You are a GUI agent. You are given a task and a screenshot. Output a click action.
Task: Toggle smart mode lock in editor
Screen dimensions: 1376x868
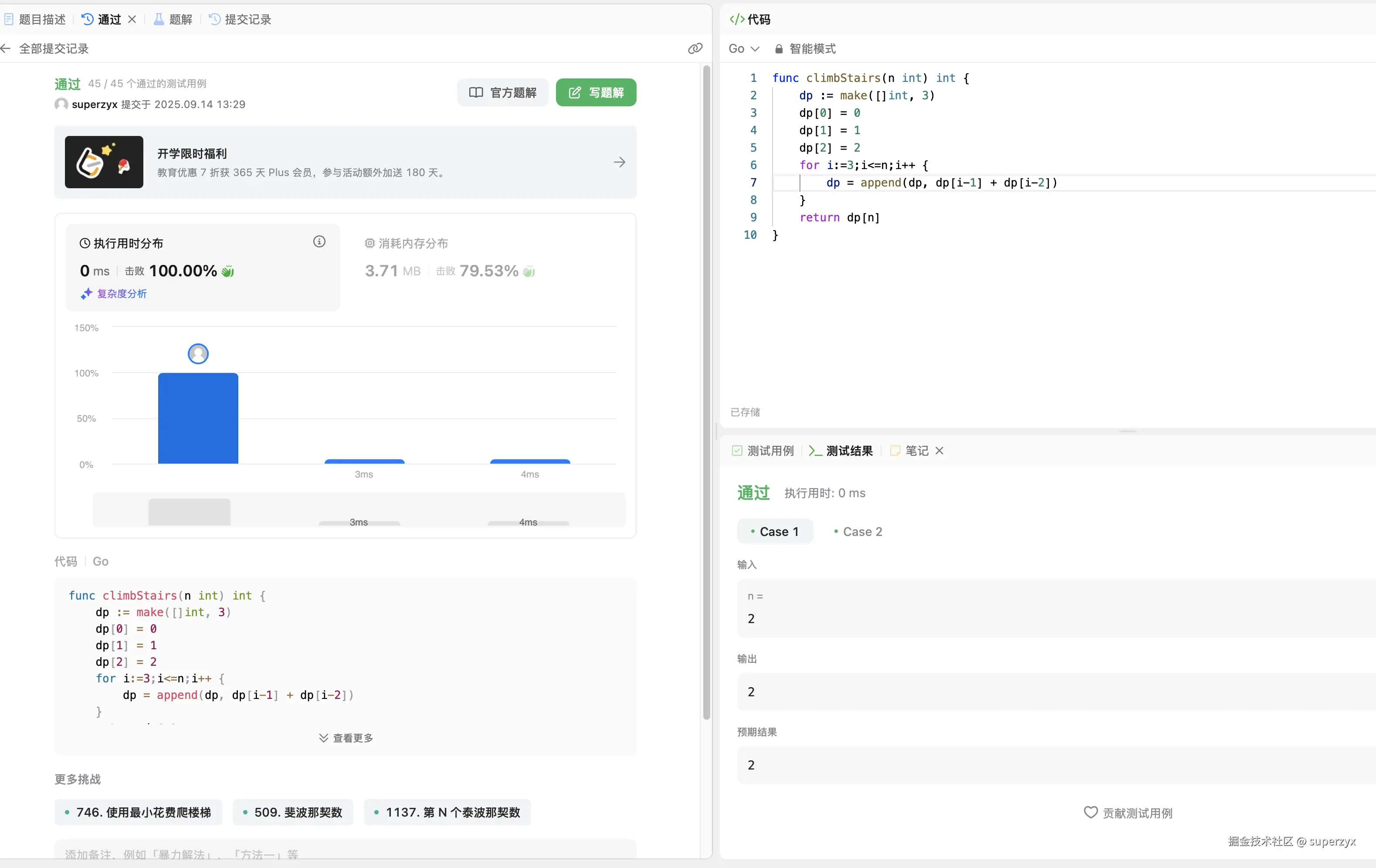779,49
